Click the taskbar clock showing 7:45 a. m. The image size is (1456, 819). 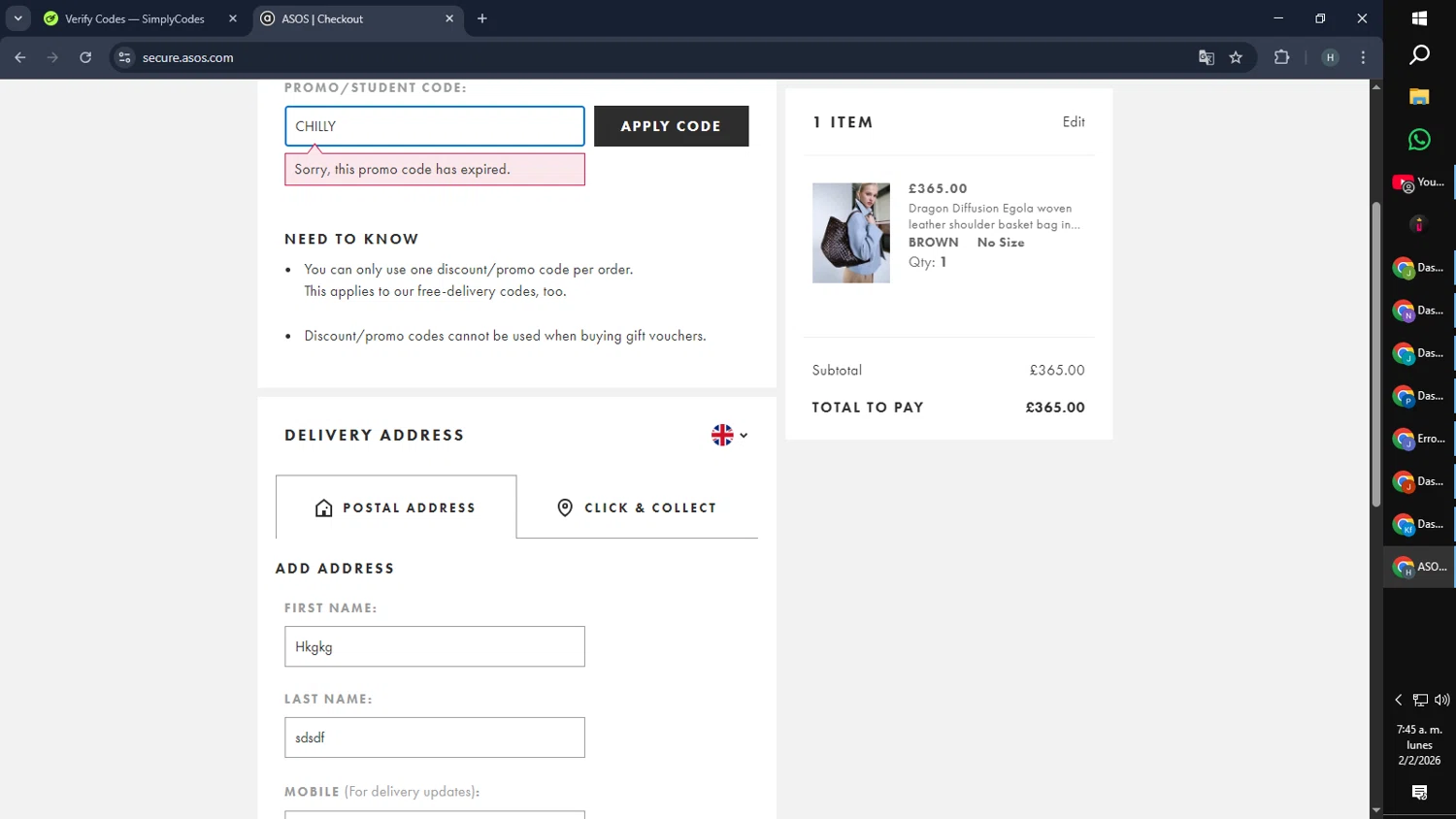coord(1419,744)
